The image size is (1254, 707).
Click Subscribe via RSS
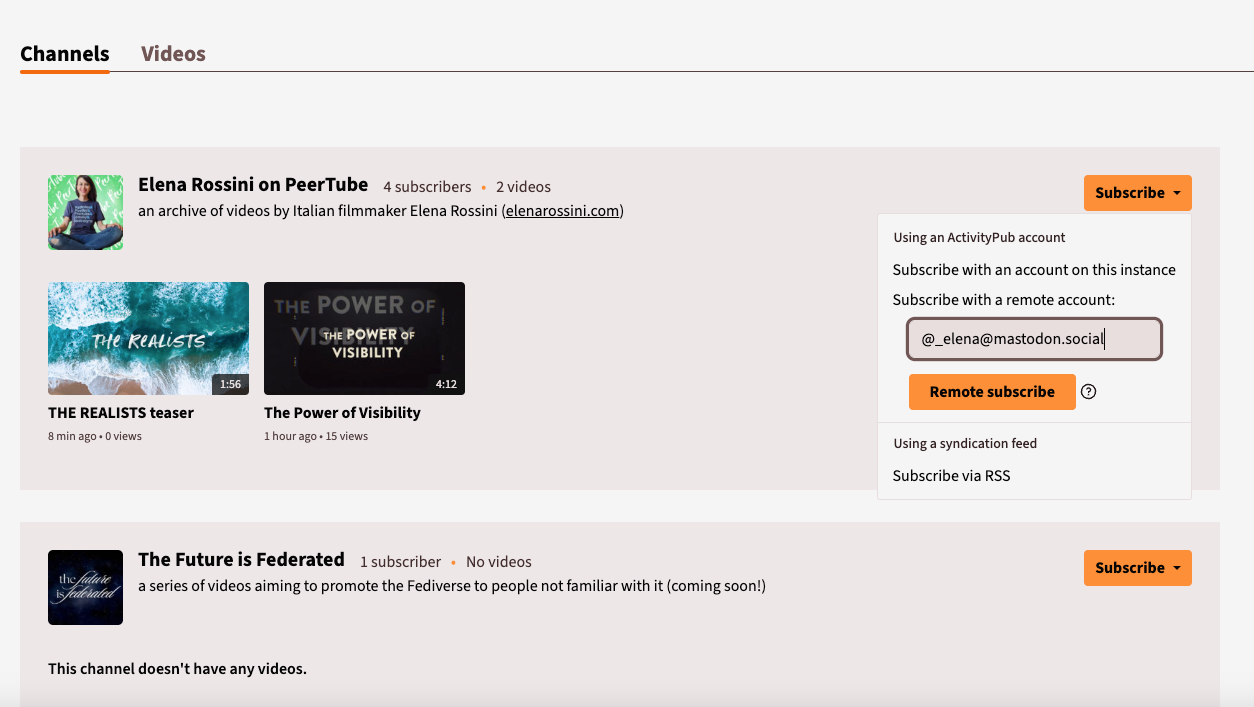(x=951, y=475)
